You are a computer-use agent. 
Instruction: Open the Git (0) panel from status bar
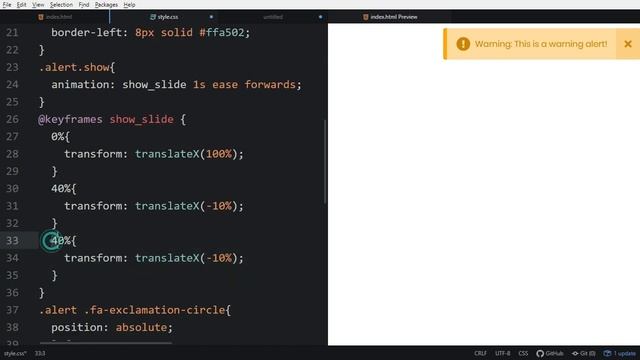coord(584,353)
